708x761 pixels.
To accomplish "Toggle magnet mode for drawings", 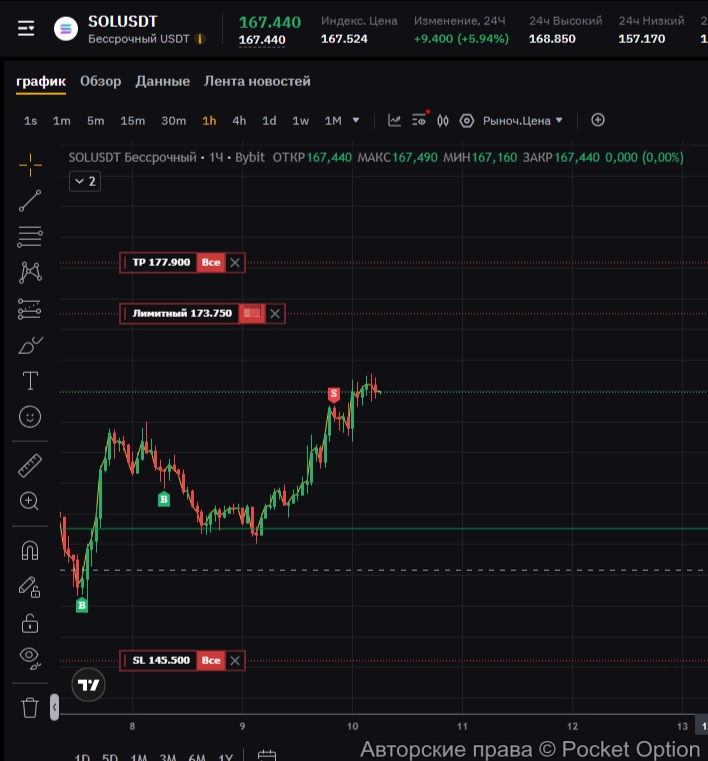I will (30, 550).
